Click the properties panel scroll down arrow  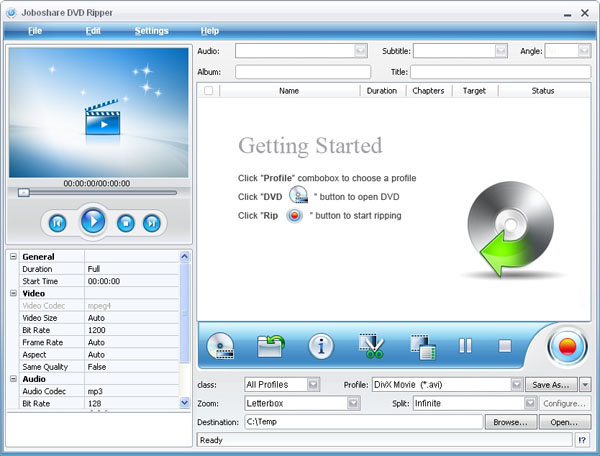pos(184,402)
